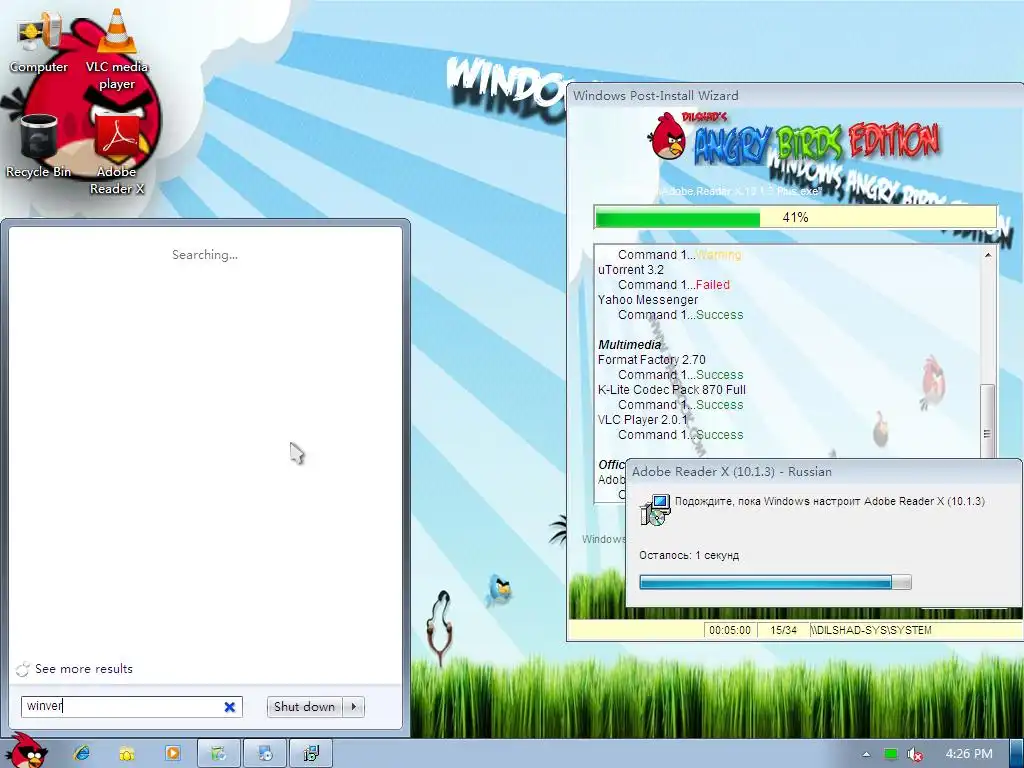This screenshot has width=1024, height=768.
Task: Select the Adobe Reader X desktop shortcut
Action: coord(117,154)
